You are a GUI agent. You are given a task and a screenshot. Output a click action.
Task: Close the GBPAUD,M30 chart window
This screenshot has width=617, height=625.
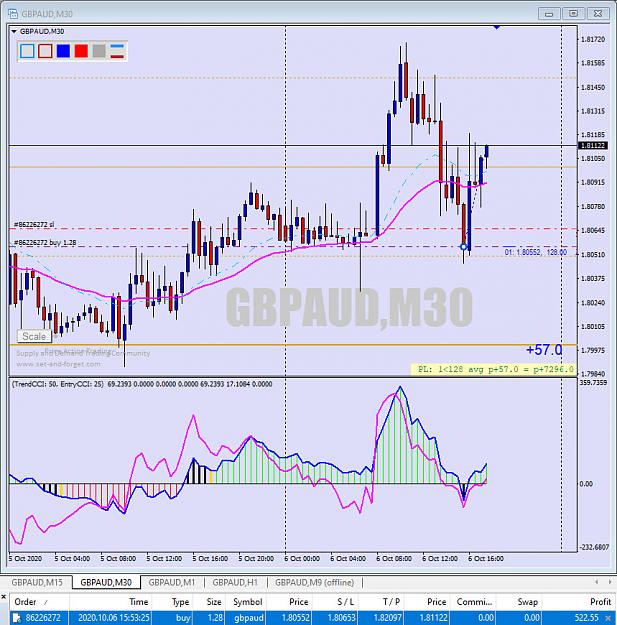(x=598, y=14)
